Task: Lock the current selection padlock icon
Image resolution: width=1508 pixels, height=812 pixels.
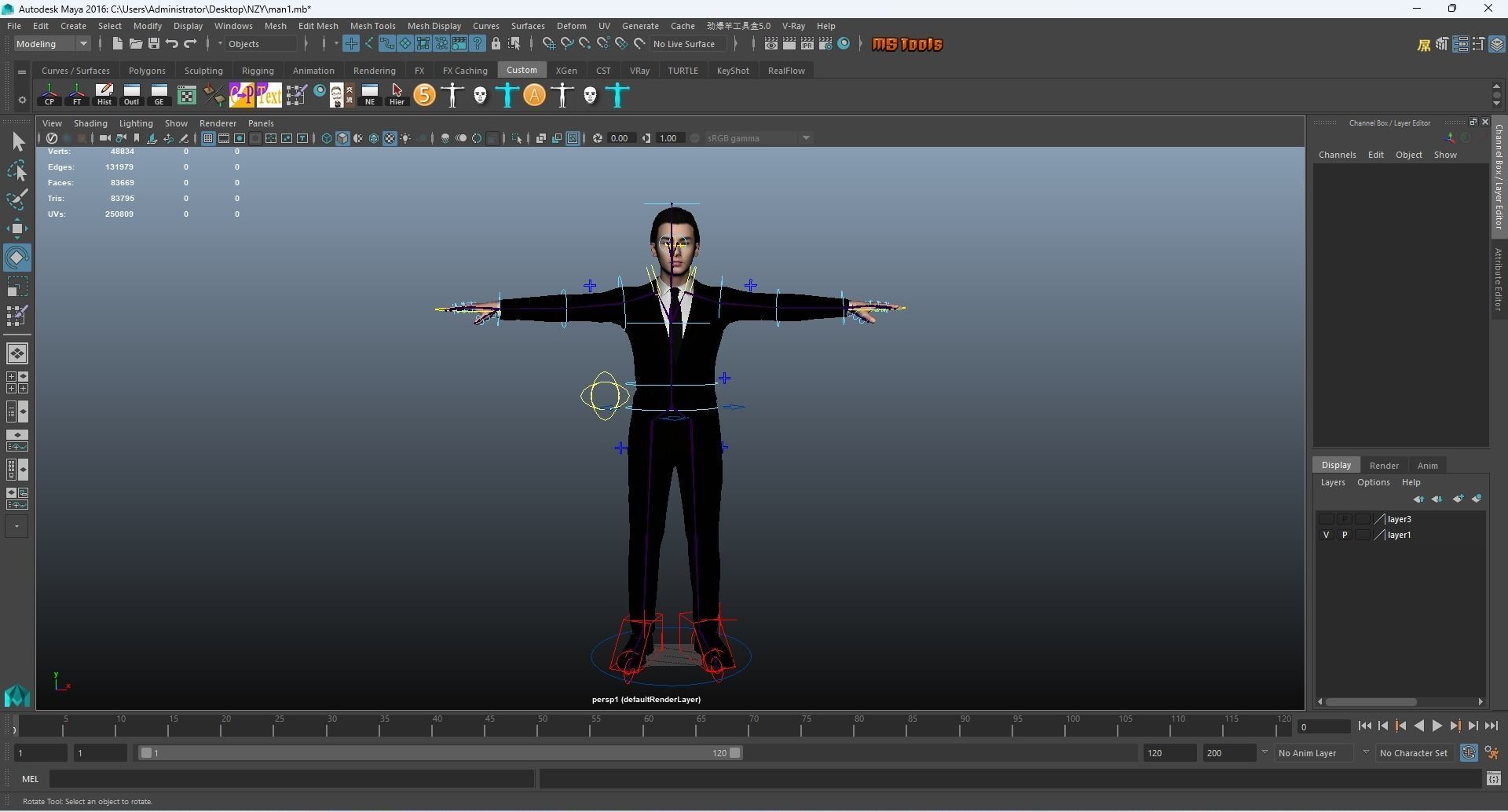Action: point(496,44)
